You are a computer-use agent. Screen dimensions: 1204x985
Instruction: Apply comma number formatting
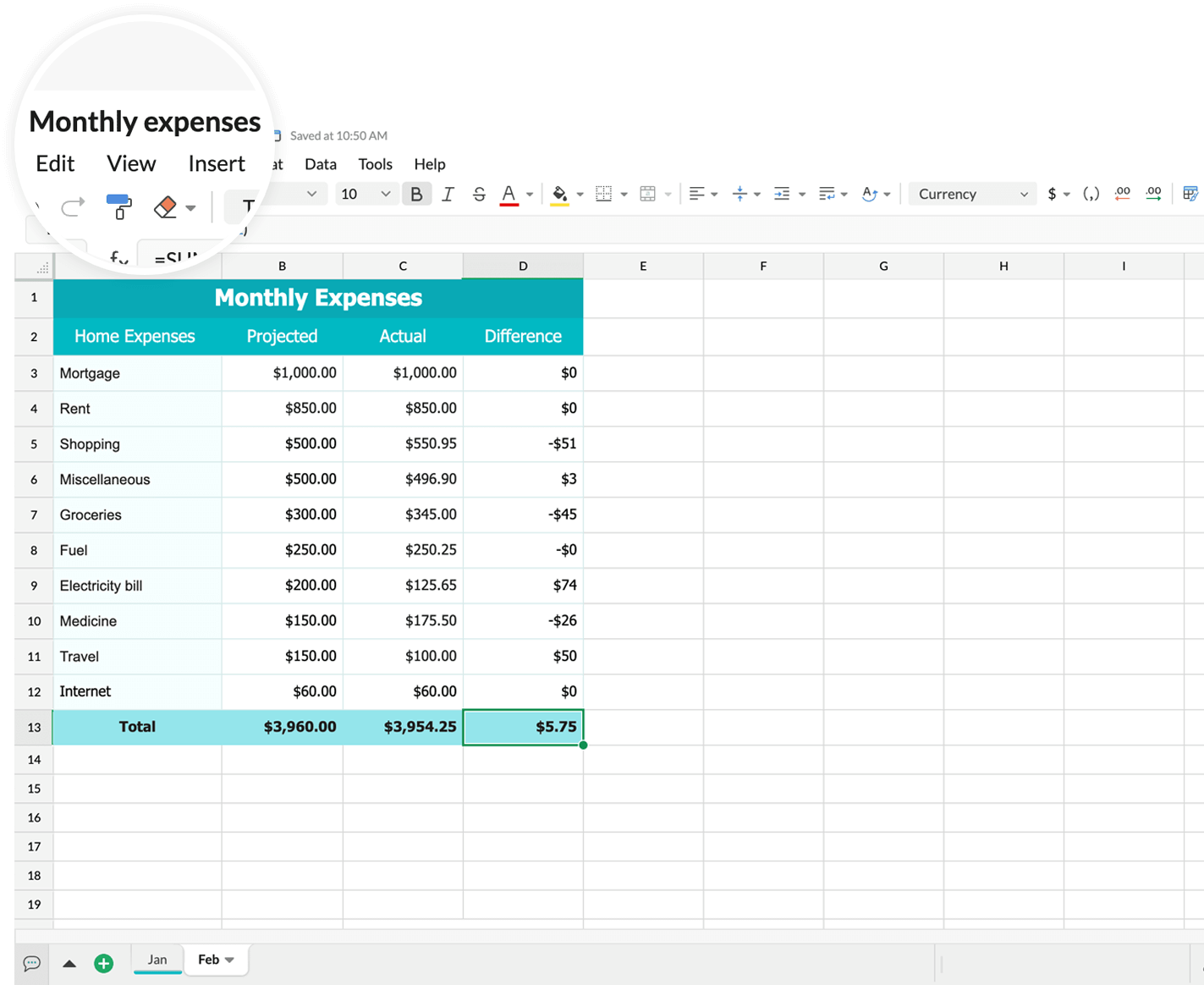coord(1091,194)
